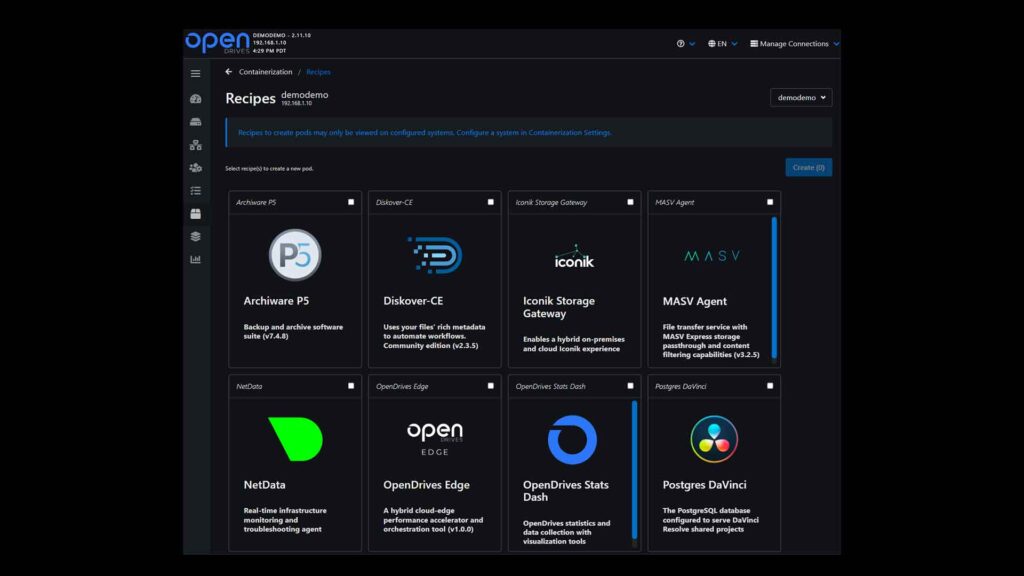
Task: Expand the EN language chevron
Action: (x=734, y=44)
